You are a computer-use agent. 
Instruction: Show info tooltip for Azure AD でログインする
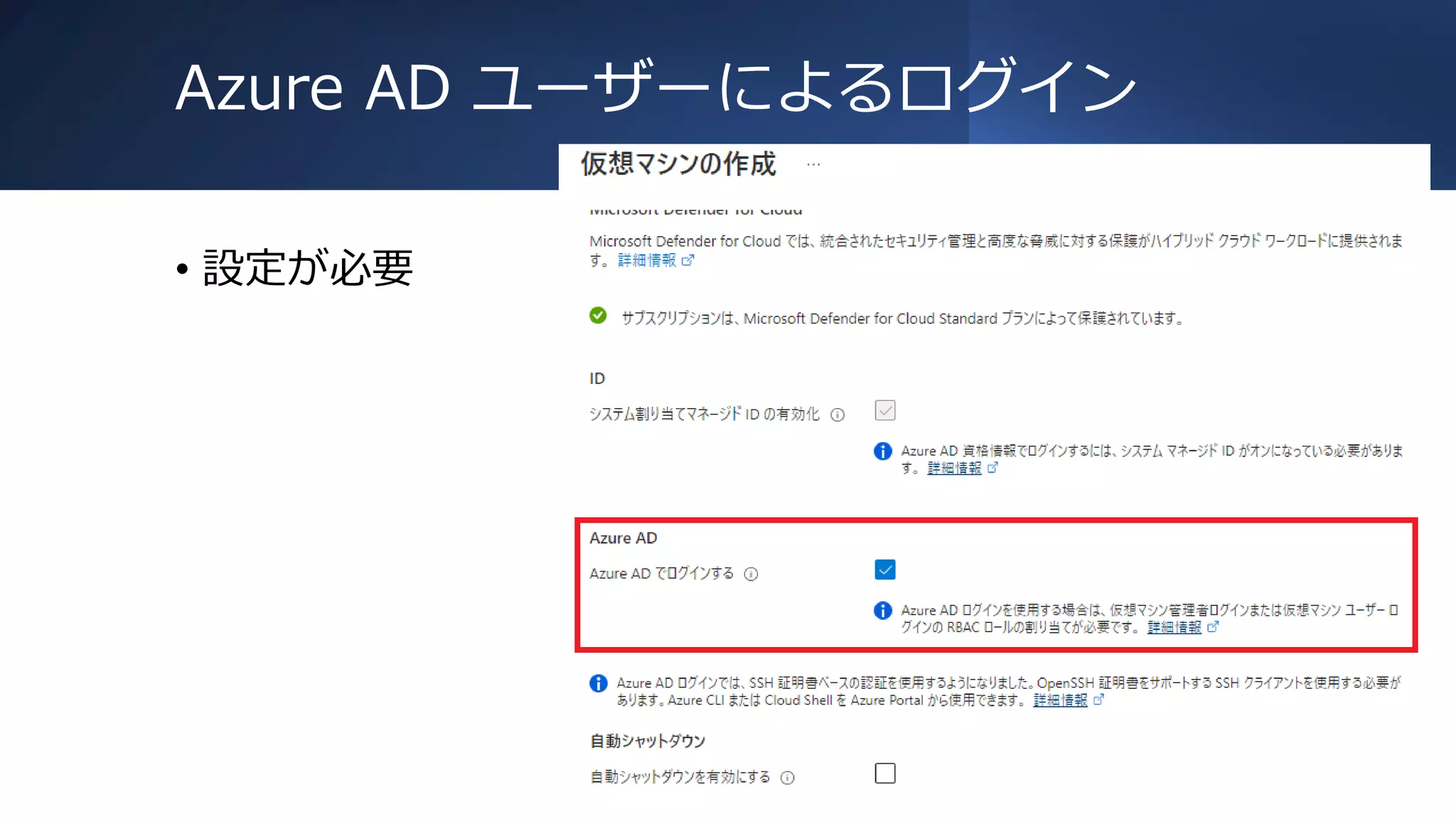coord(751,574)
